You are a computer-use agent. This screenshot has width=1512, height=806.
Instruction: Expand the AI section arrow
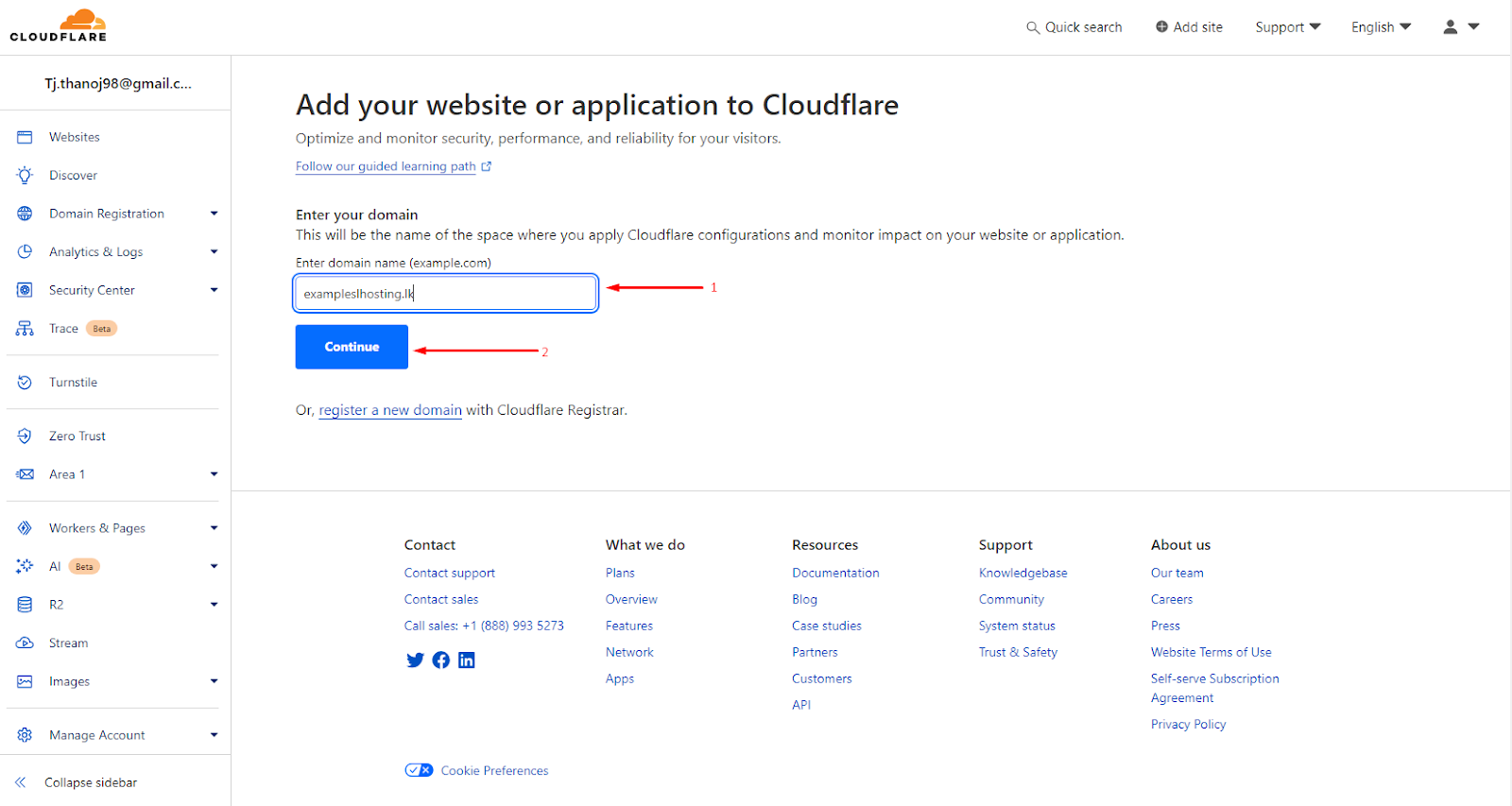214,566
